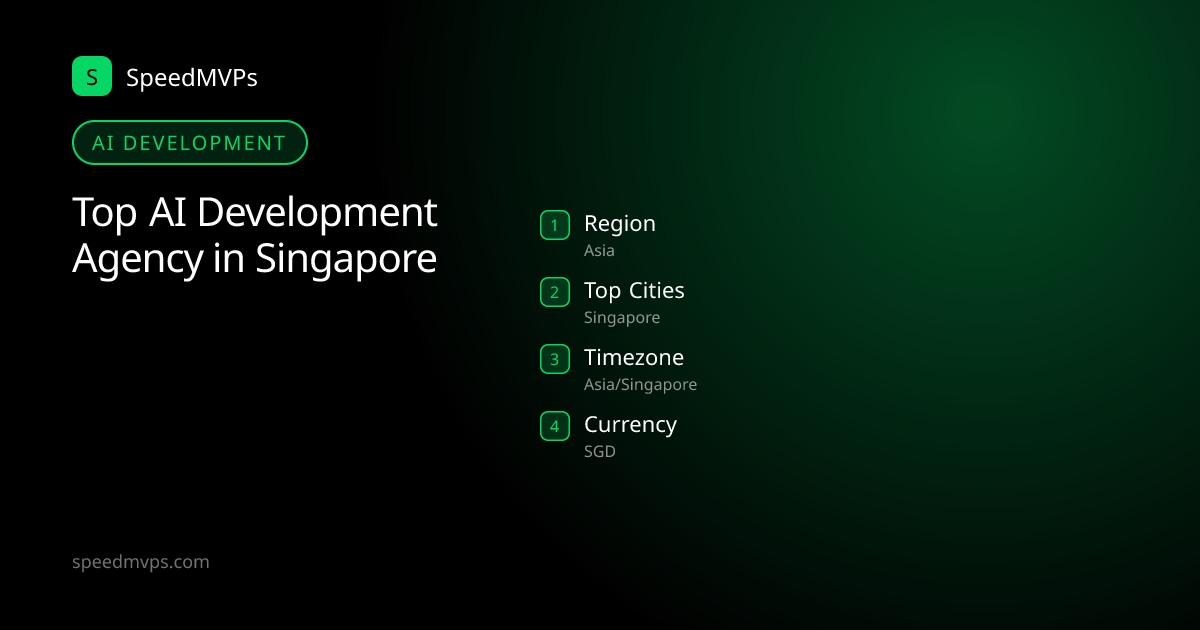The height and width of the screenshot is (630, 1200).
Task: Click the SpeedMVPs brand name
Action: pyautogui.click(x=192, y=77)
